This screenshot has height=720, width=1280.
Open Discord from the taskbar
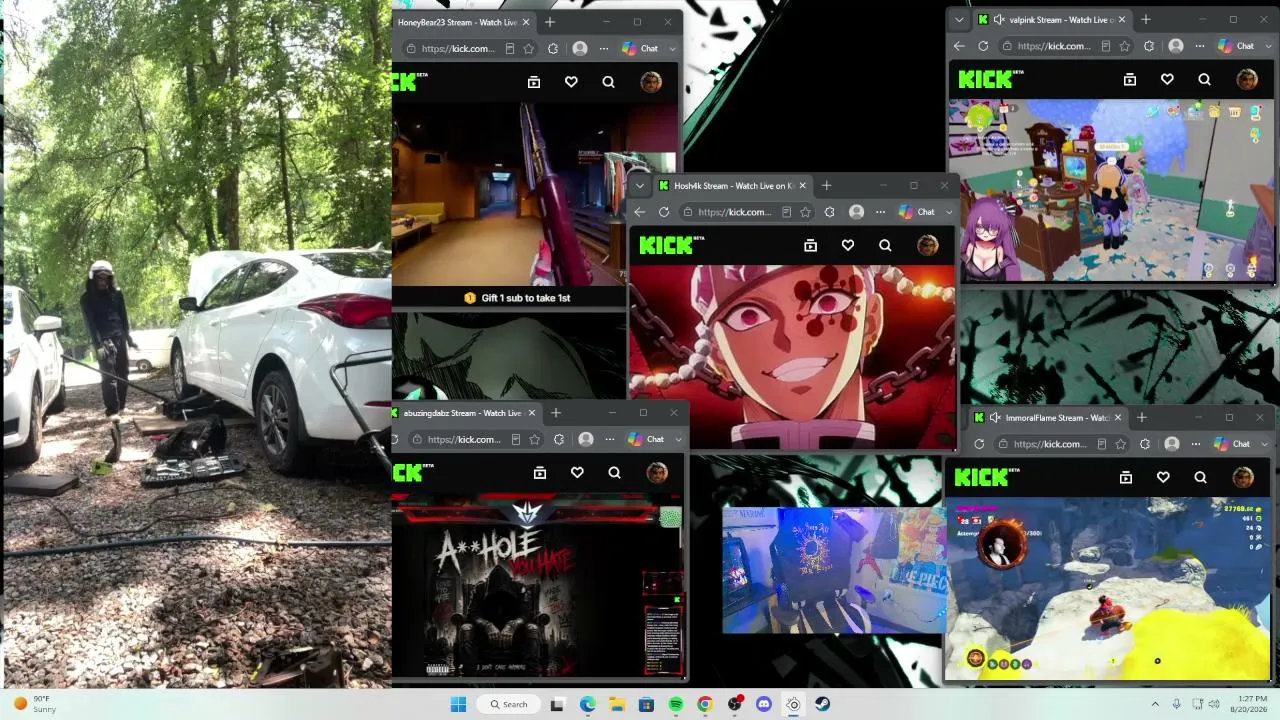[x=764, y=704]
